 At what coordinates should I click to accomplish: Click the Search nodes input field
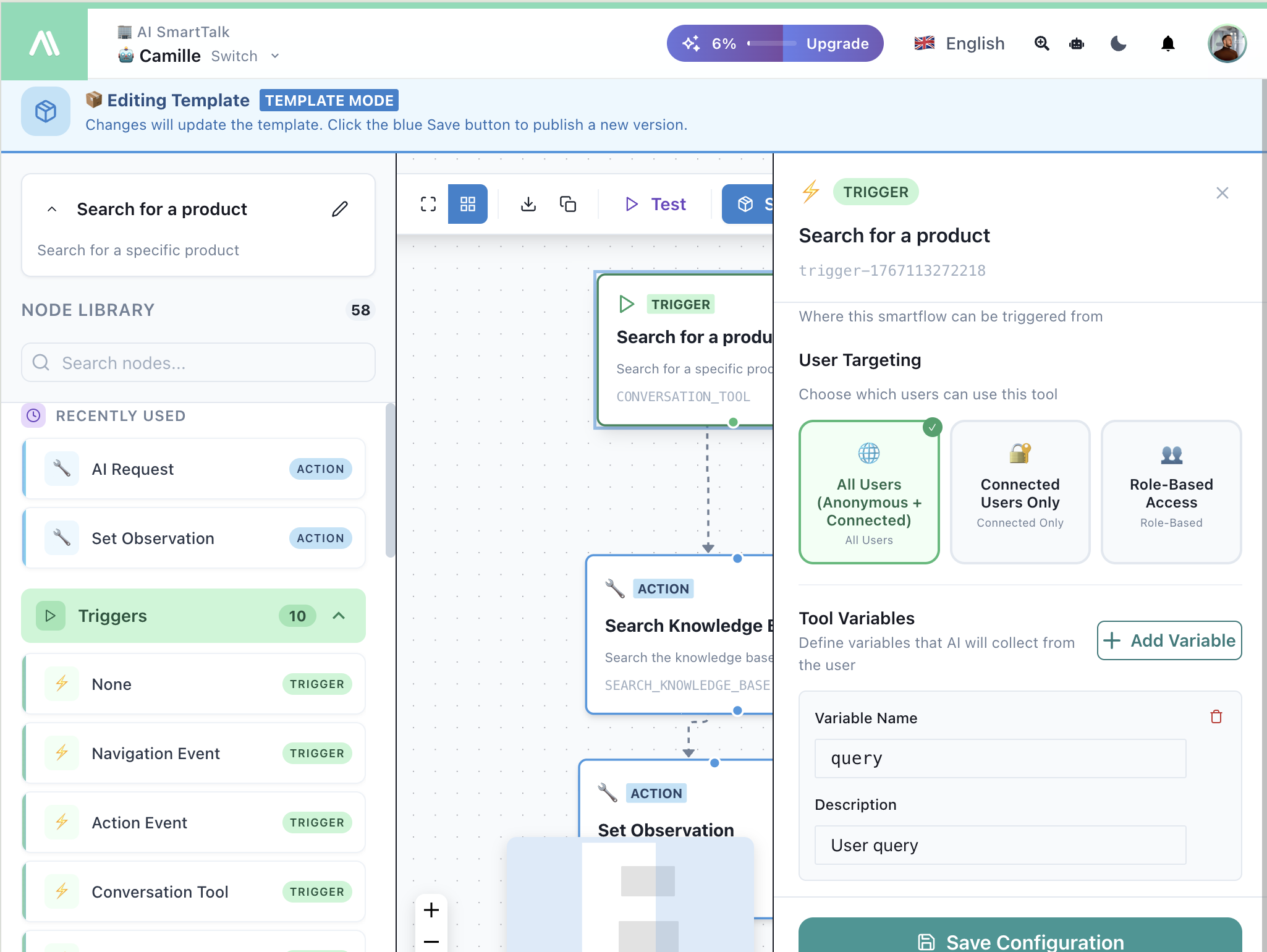(x=198, y=363)
